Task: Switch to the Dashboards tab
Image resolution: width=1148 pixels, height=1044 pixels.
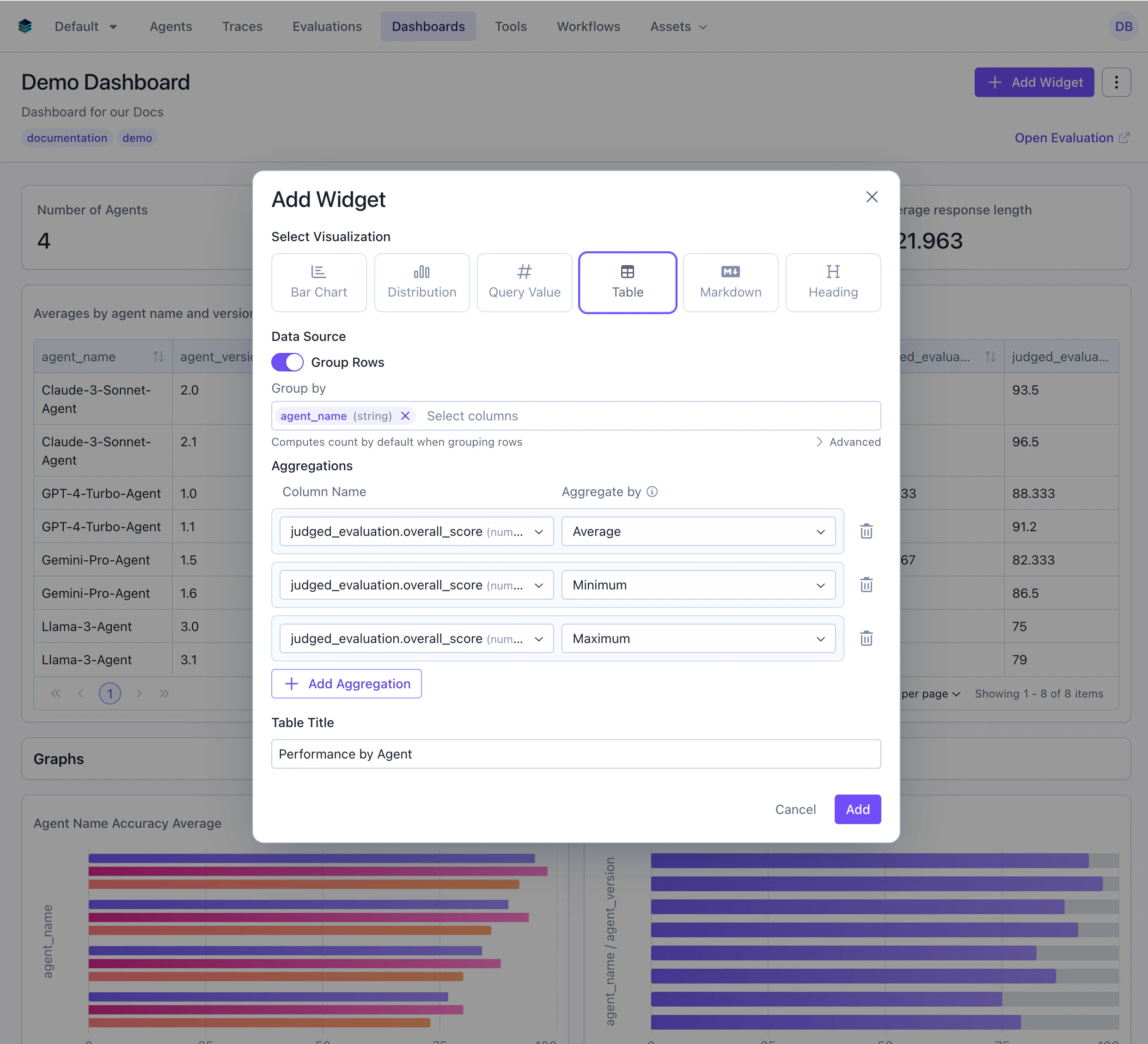Action: (427, 26)
